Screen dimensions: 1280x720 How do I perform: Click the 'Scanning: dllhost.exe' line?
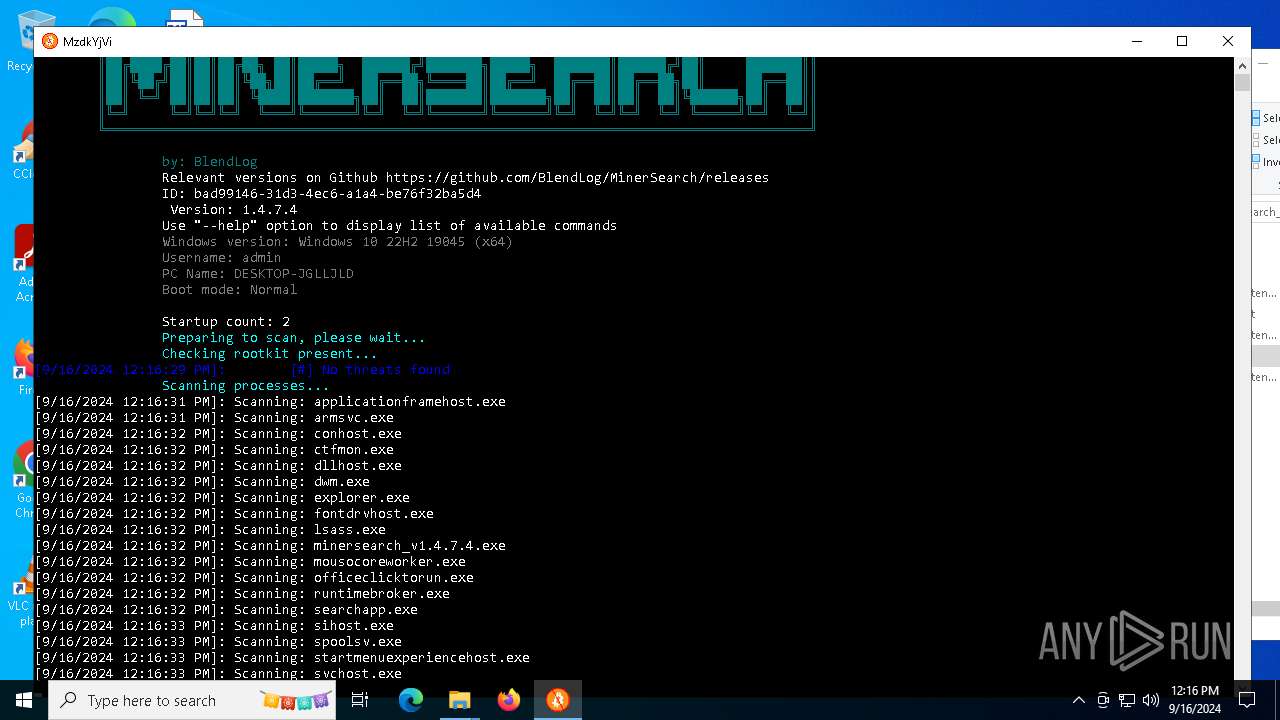point(218,465)
